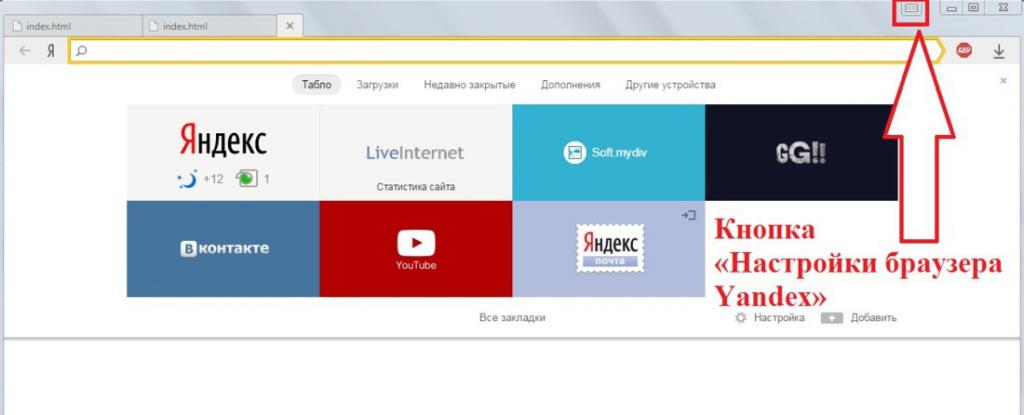The image size is (1024, 415).
Task: Click the Все закладки link
Action: (x=512, y=318)
